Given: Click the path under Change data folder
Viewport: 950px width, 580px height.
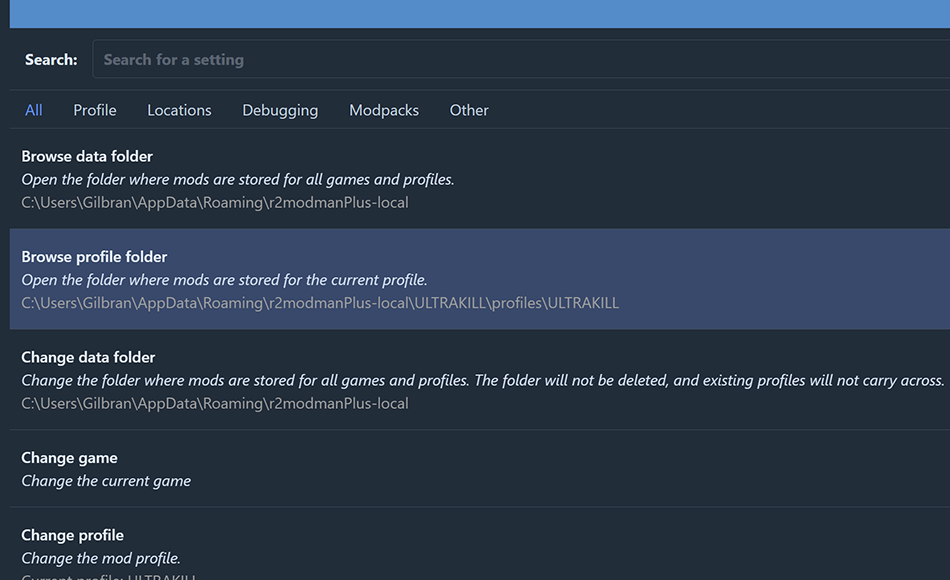Looking at the screenshot, I should pos(214,404).
